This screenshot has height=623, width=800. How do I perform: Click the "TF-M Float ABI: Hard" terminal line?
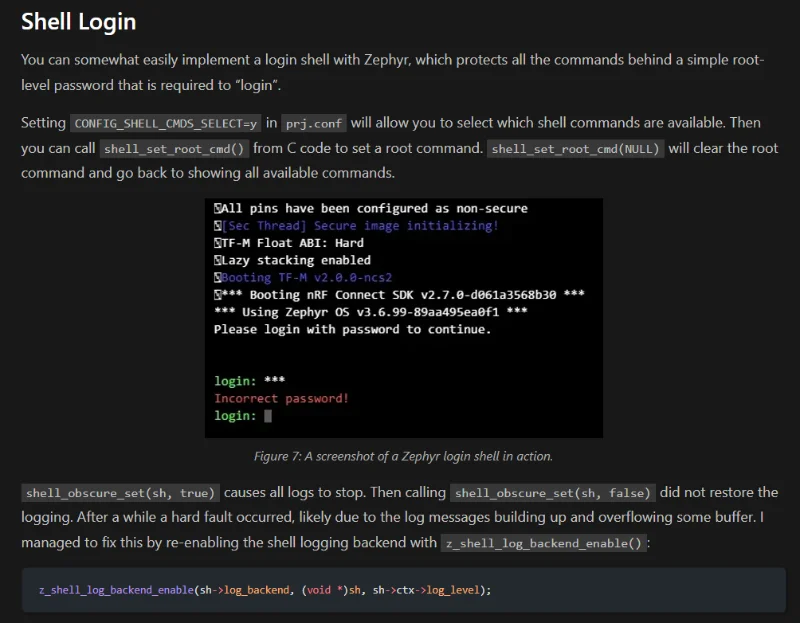click(x=292, y=243)
